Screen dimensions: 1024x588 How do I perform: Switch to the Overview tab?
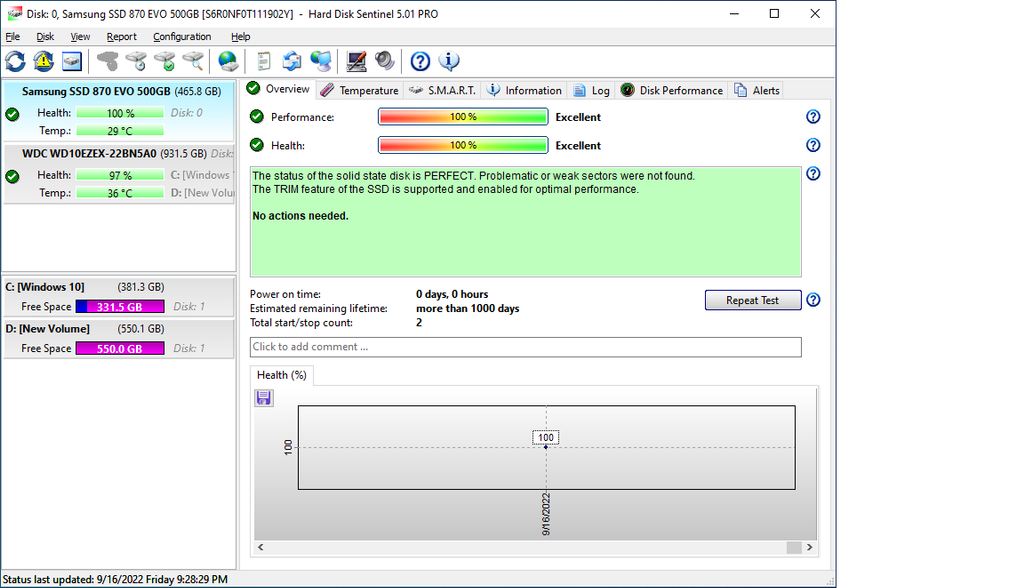coord(279,90)
